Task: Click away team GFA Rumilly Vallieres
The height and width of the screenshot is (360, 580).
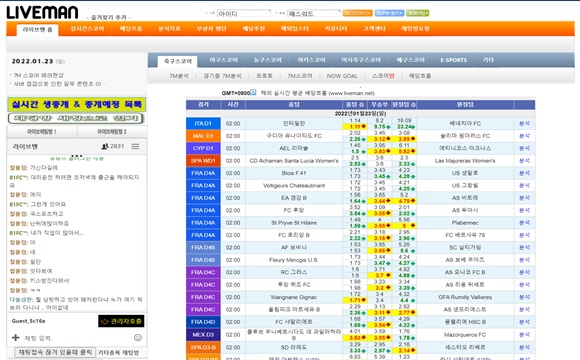Action: (x=465, y=297)
